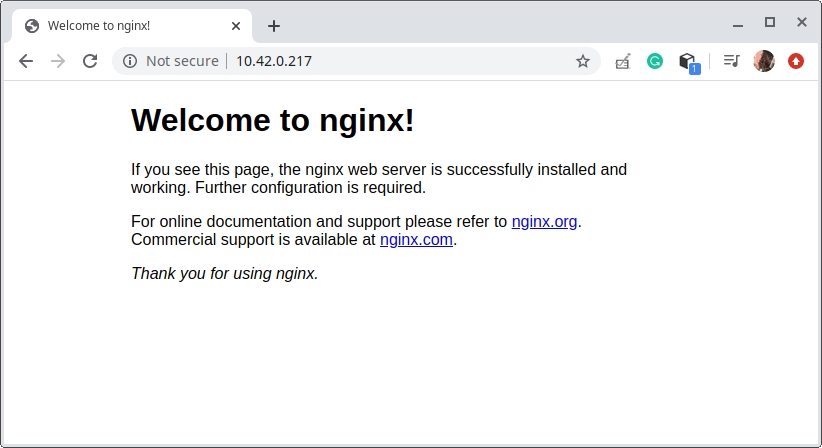
Task: Bookmark this page with the star
Action: point(583,61)
